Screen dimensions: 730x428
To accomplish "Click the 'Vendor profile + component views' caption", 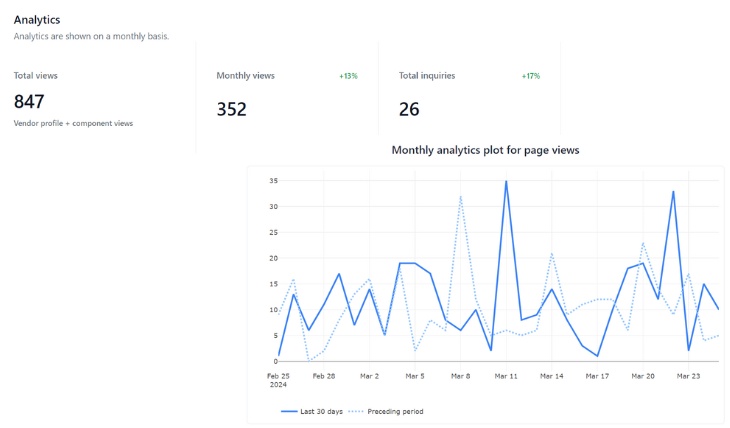I will 73,123.
